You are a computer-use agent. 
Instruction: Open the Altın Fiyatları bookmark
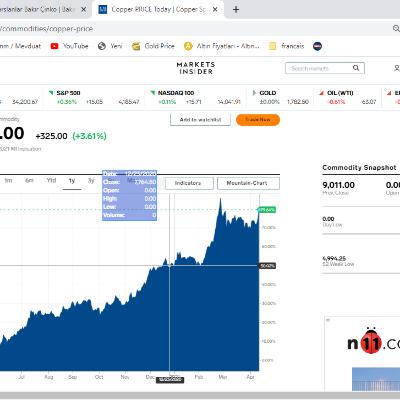(x=222, y=46)
